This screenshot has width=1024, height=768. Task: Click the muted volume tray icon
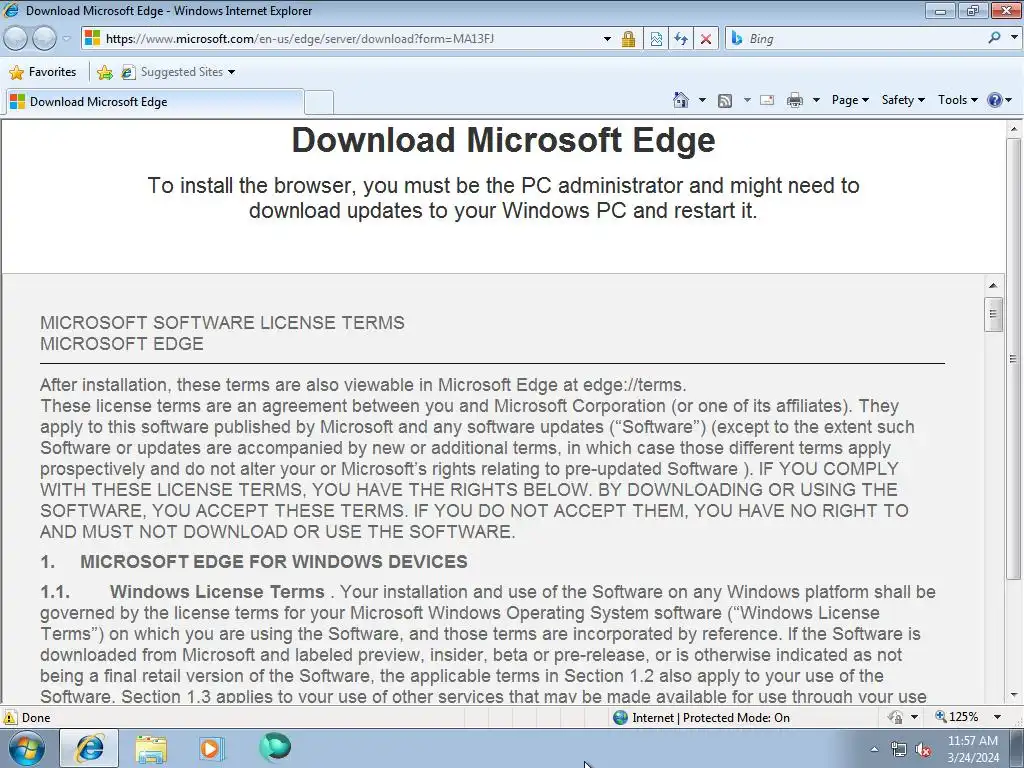[923, 750]
